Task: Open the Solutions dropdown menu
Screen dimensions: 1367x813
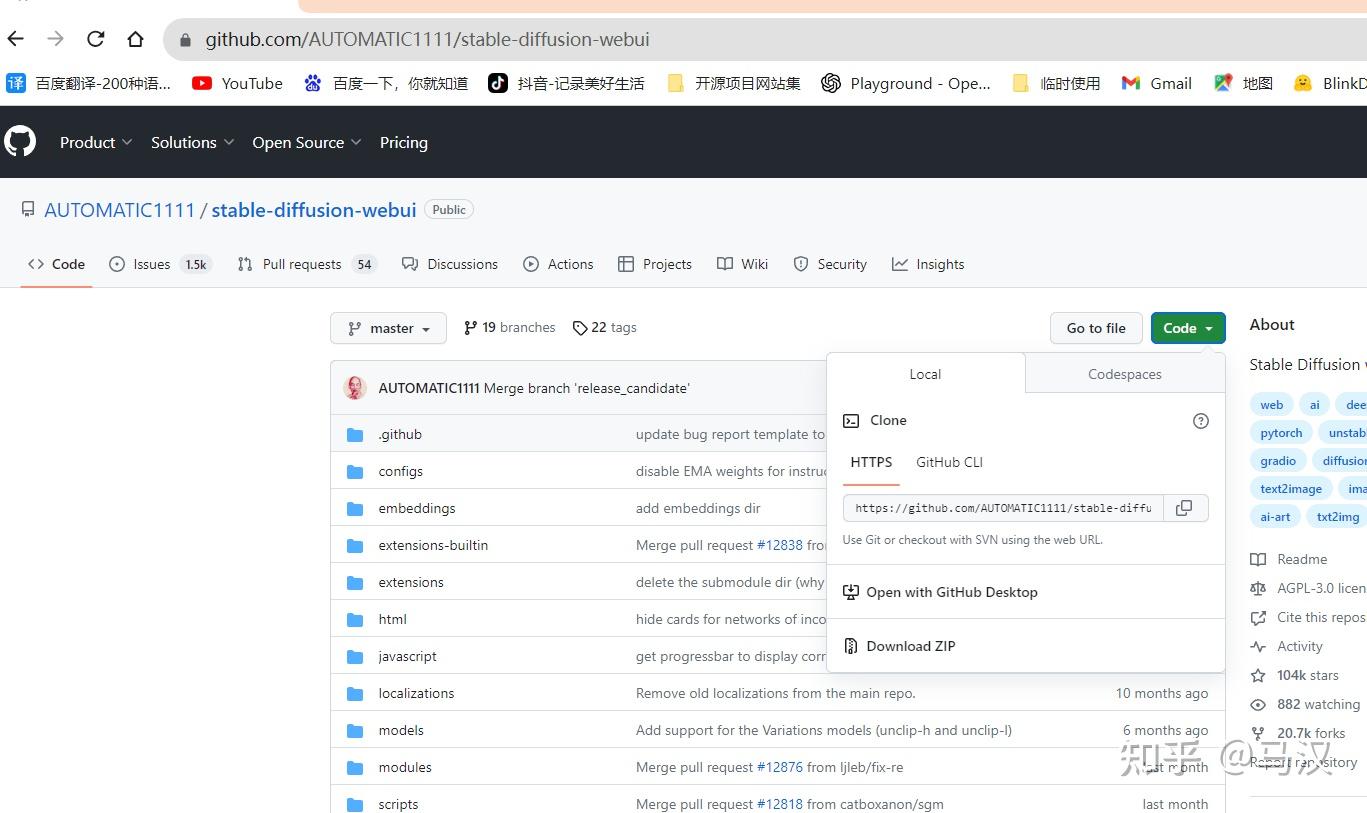Action: pyautogui.click(x=192, y=142)
